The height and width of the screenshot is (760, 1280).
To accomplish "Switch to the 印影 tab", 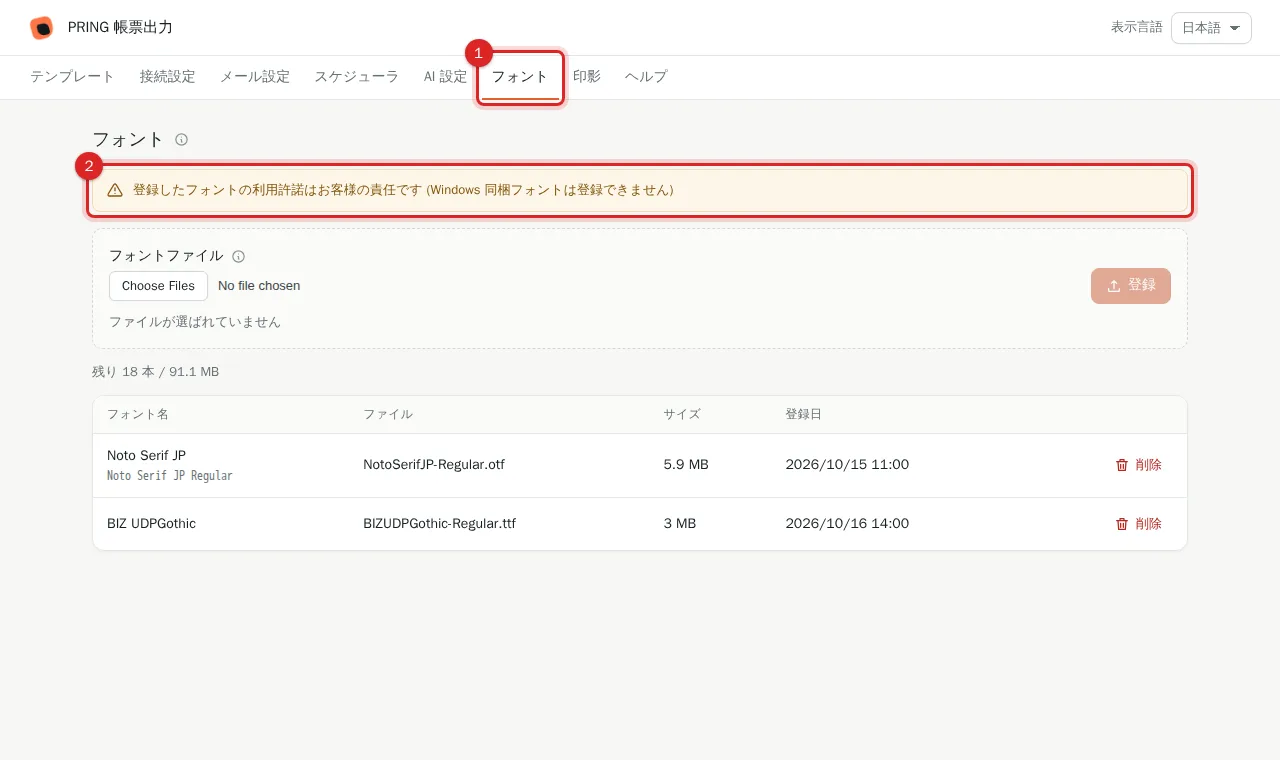I will click(587, 77).
